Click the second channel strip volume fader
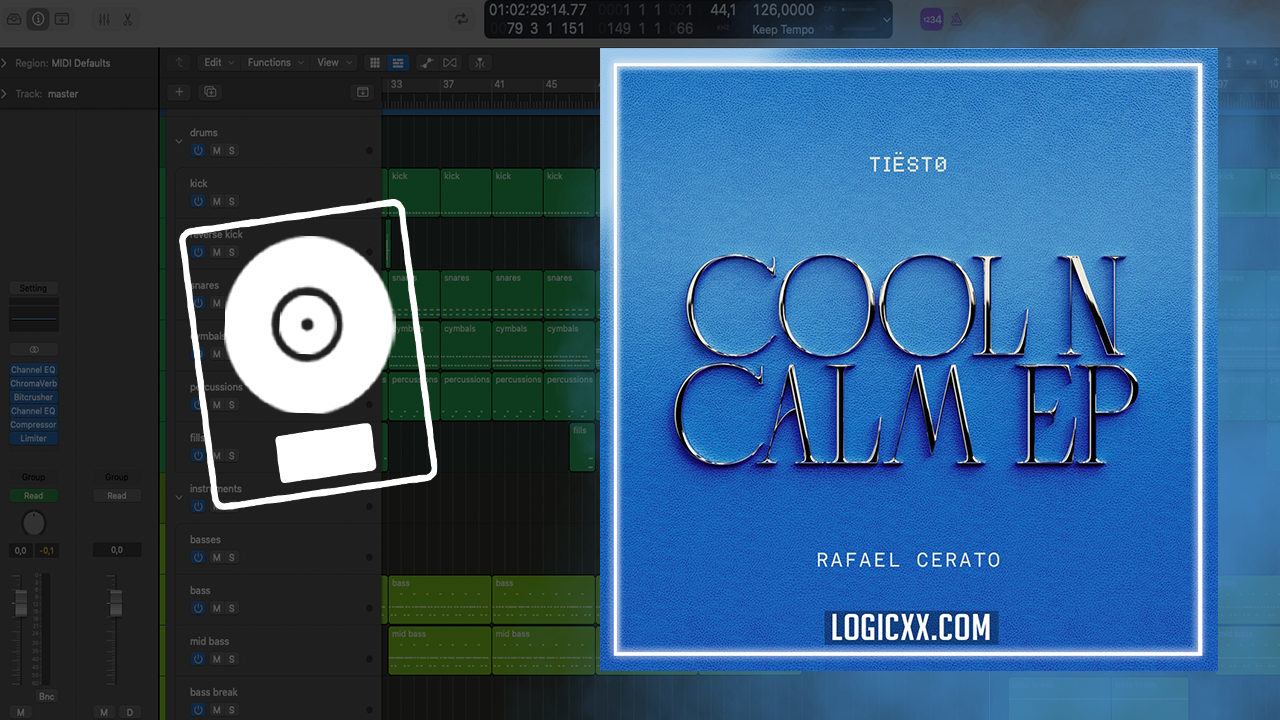 pyautogui.click(x=115, y=603)
